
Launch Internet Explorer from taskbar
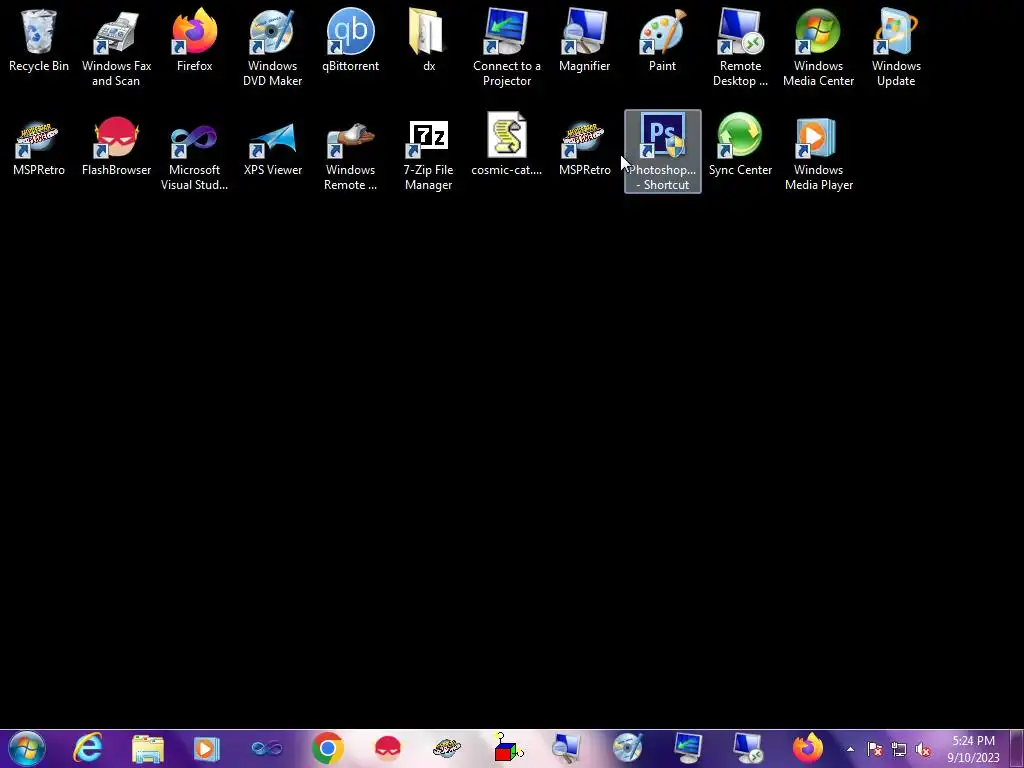88,748
